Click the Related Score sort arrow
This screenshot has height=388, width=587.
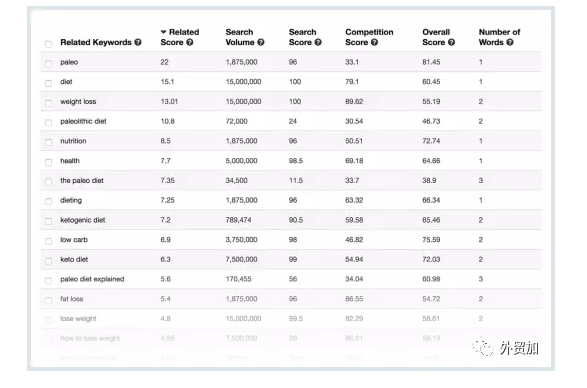164,32
